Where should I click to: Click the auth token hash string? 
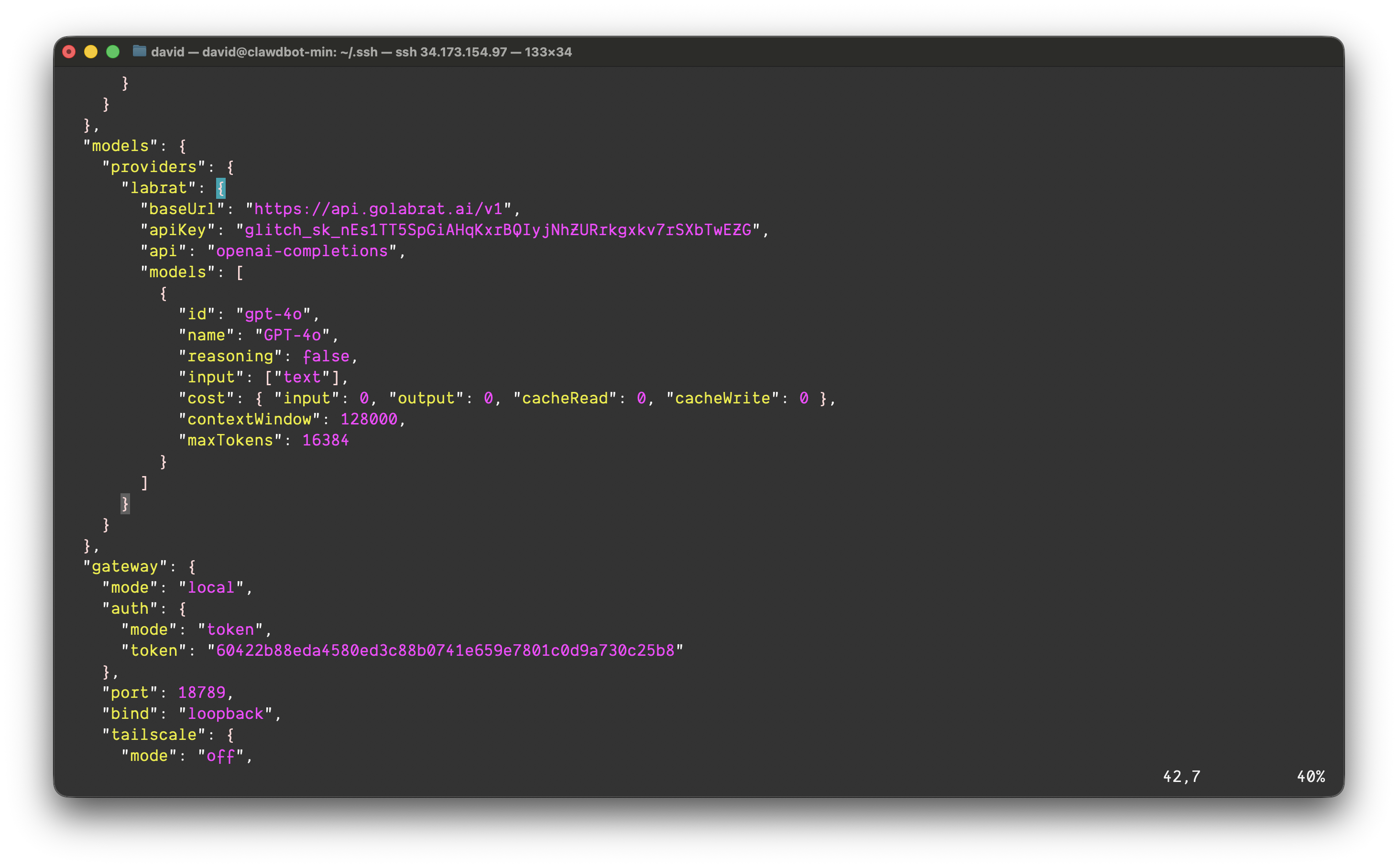445,650
